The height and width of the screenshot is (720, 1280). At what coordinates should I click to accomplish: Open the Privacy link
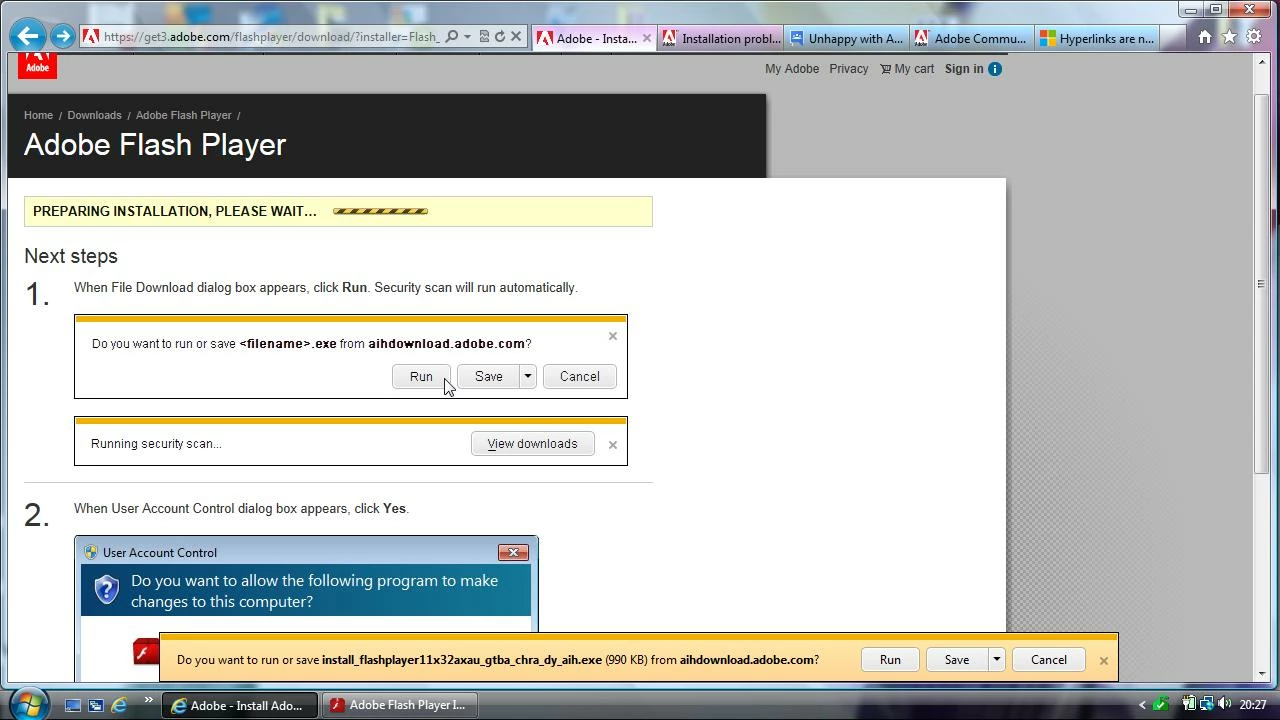848,69
